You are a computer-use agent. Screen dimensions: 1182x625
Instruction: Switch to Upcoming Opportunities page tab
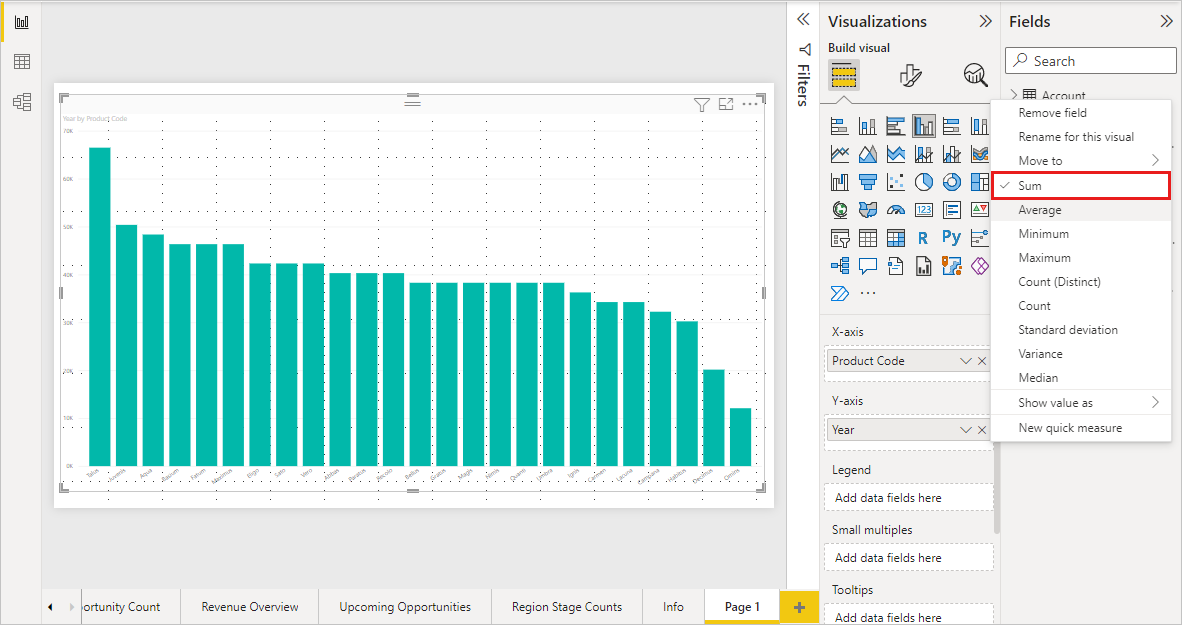click(405, 607)
